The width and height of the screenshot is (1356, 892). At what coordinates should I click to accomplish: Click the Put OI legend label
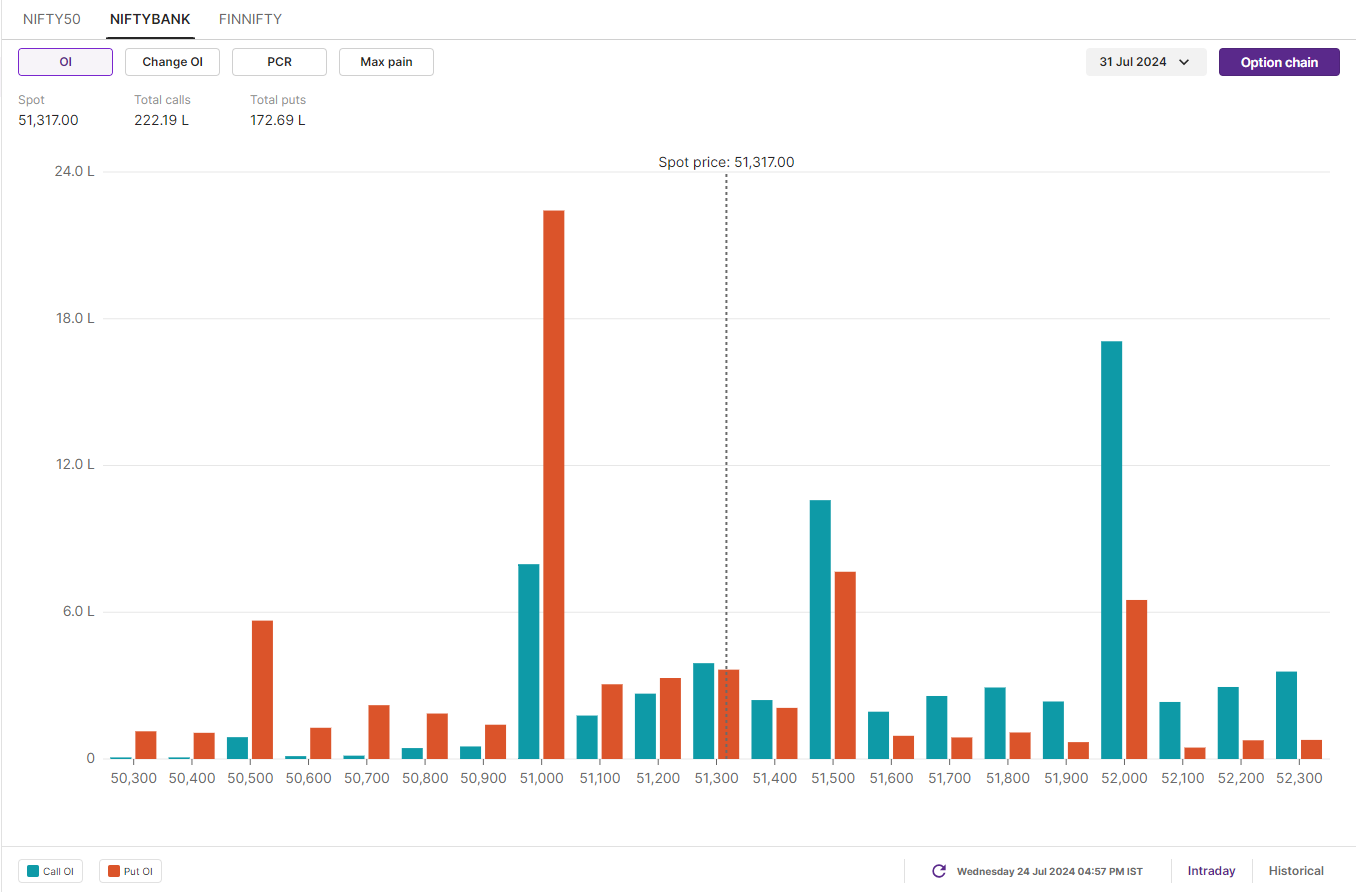pos(138,872)
